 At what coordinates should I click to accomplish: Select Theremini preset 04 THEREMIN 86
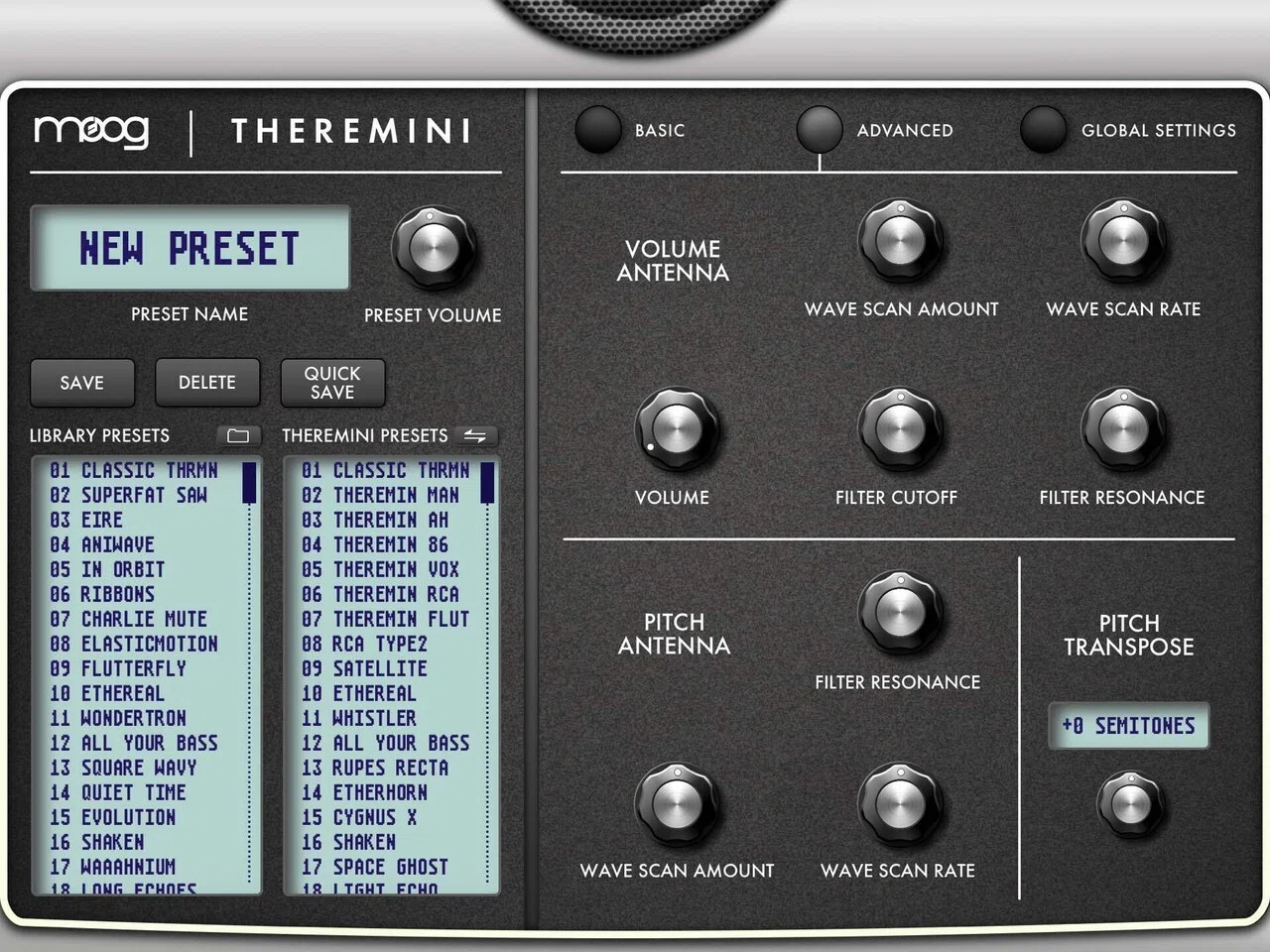pyautogui.click(x=375, y=544)
